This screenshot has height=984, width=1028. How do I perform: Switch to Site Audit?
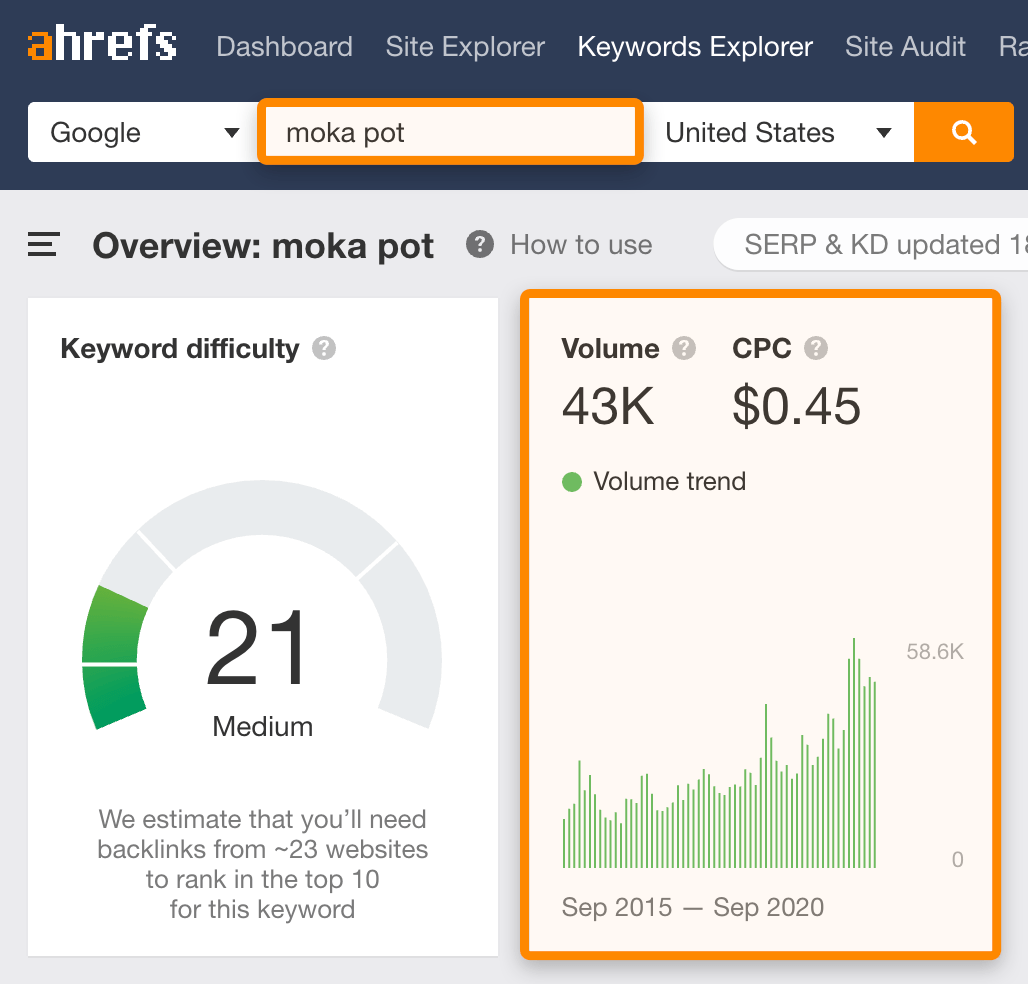click(x=905, y=47)
